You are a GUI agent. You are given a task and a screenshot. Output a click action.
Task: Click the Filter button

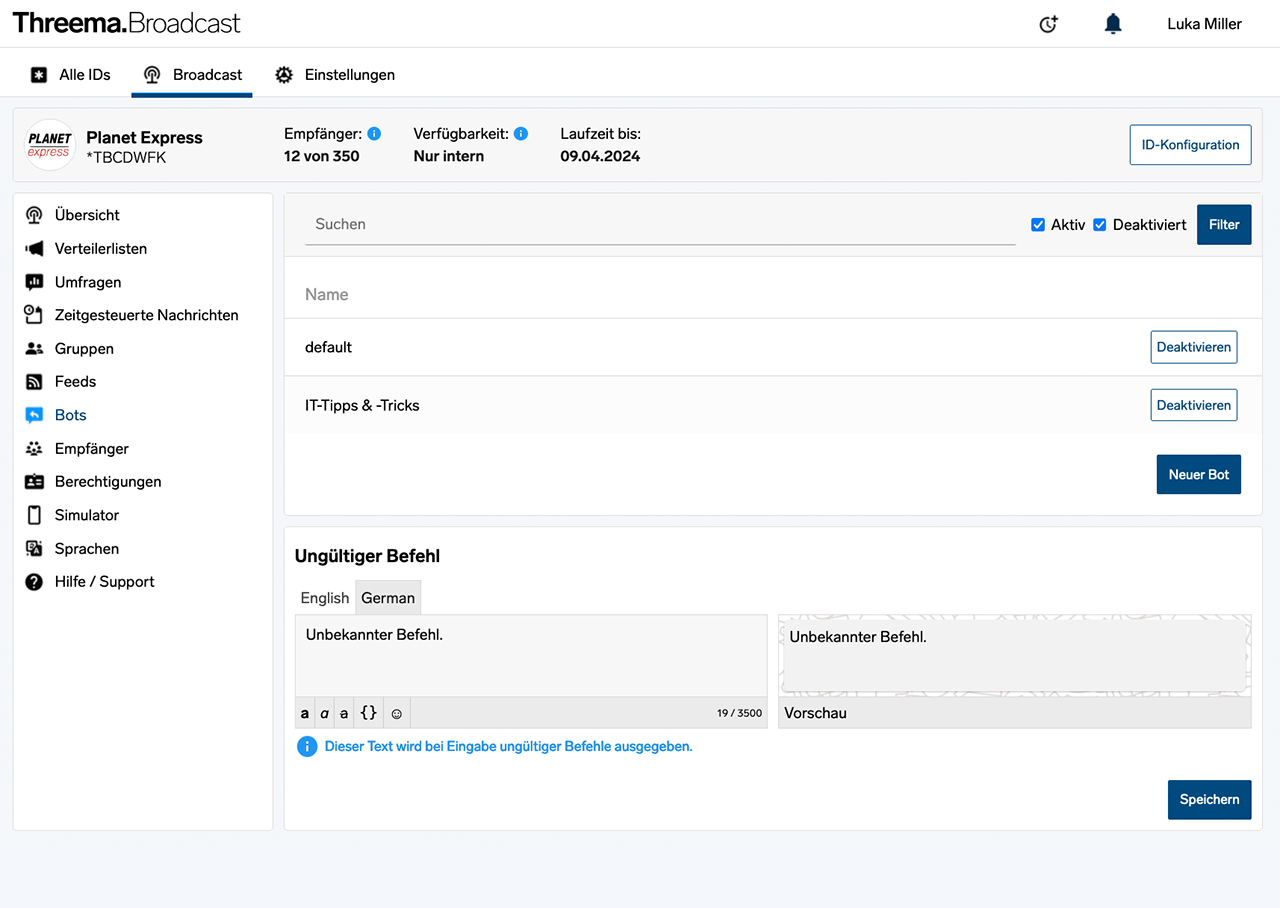1224,225
